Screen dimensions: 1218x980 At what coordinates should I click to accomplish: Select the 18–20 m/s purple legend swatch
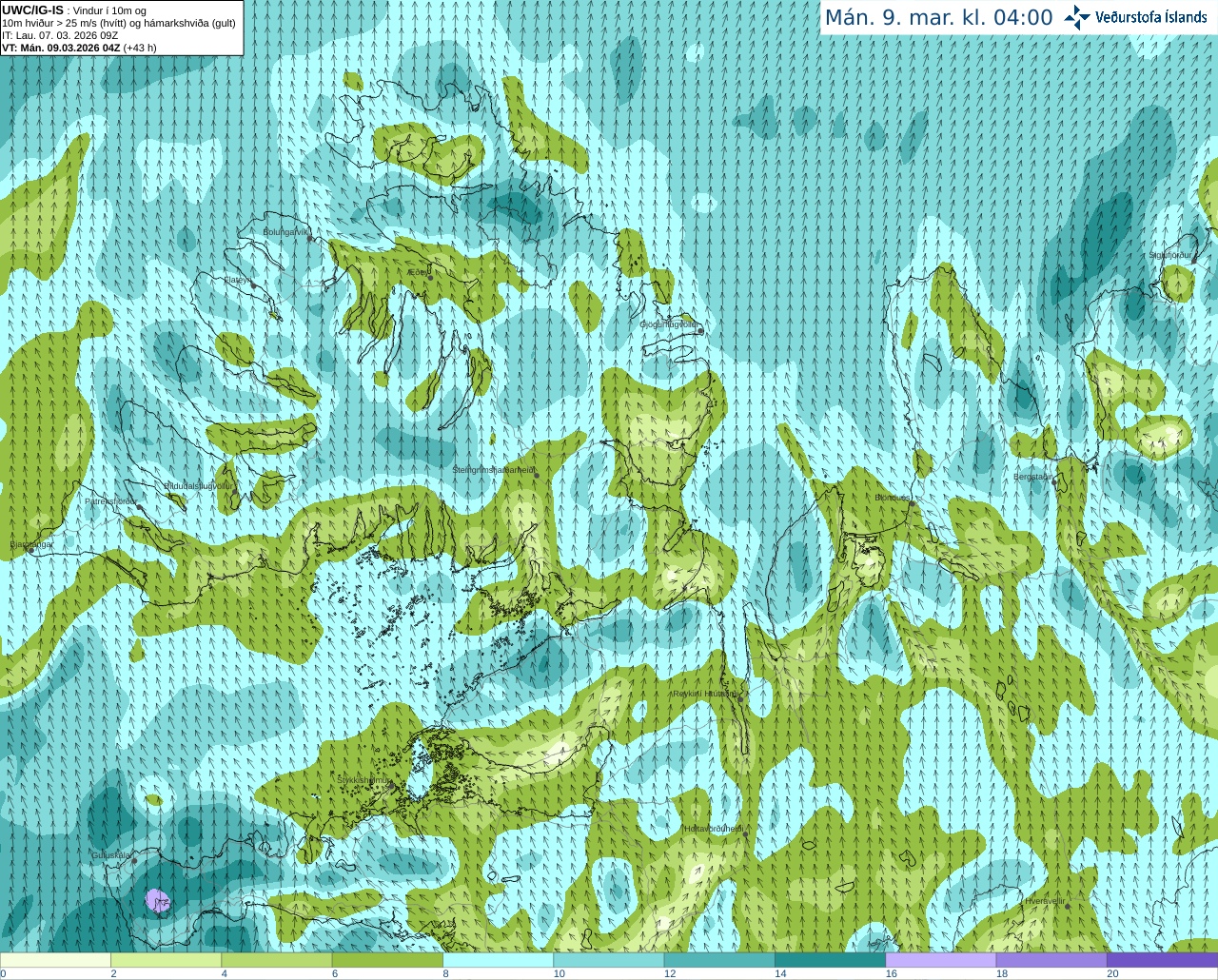pos(1051,960)
